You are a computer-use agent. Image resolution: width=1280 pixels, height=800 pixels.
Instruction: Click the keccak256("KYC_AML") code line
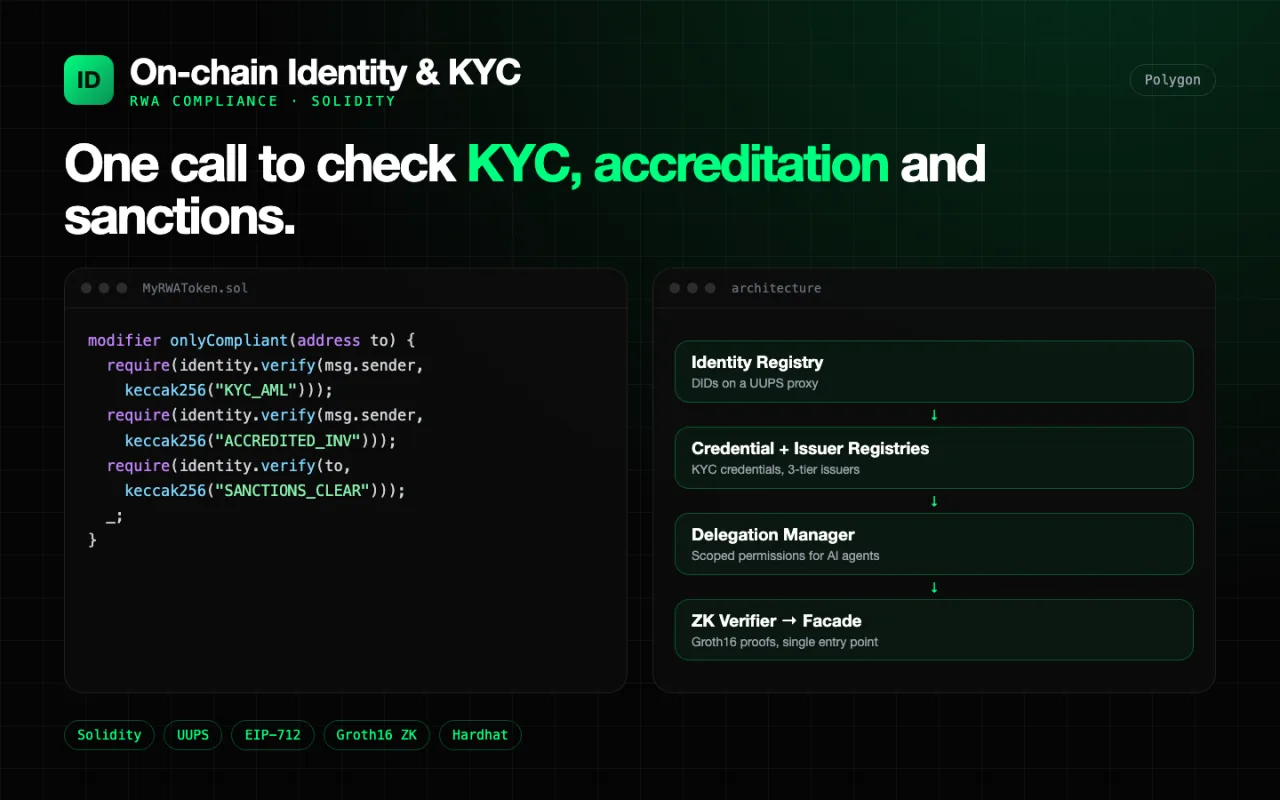(x=229, y=390)
